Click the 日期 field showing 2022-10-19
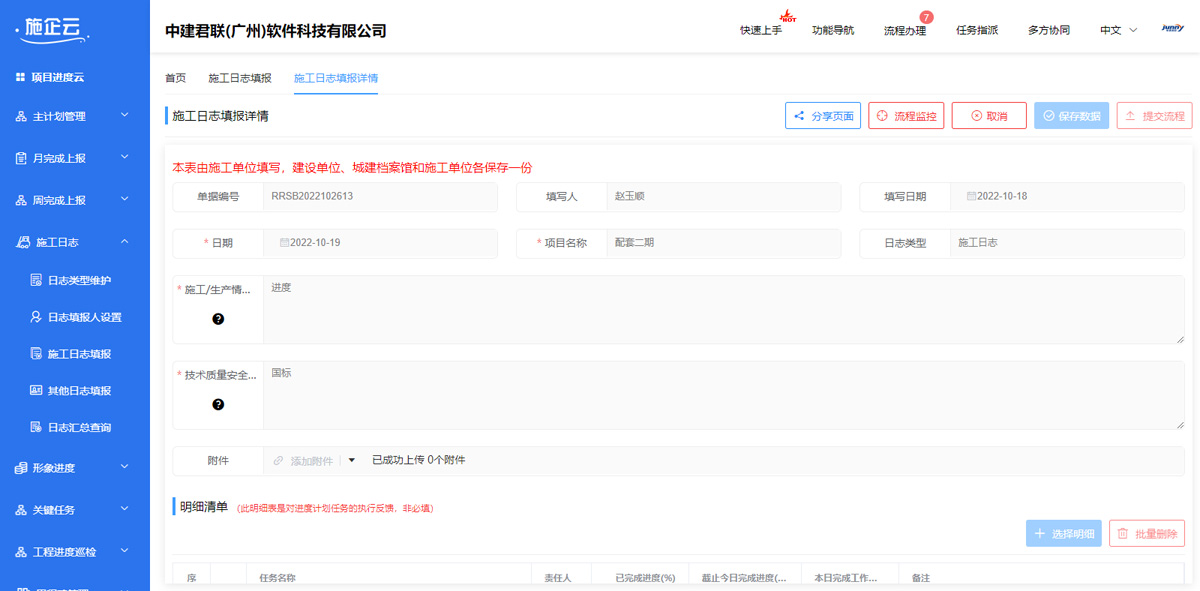1200x591 pixels. coord(381,243)
